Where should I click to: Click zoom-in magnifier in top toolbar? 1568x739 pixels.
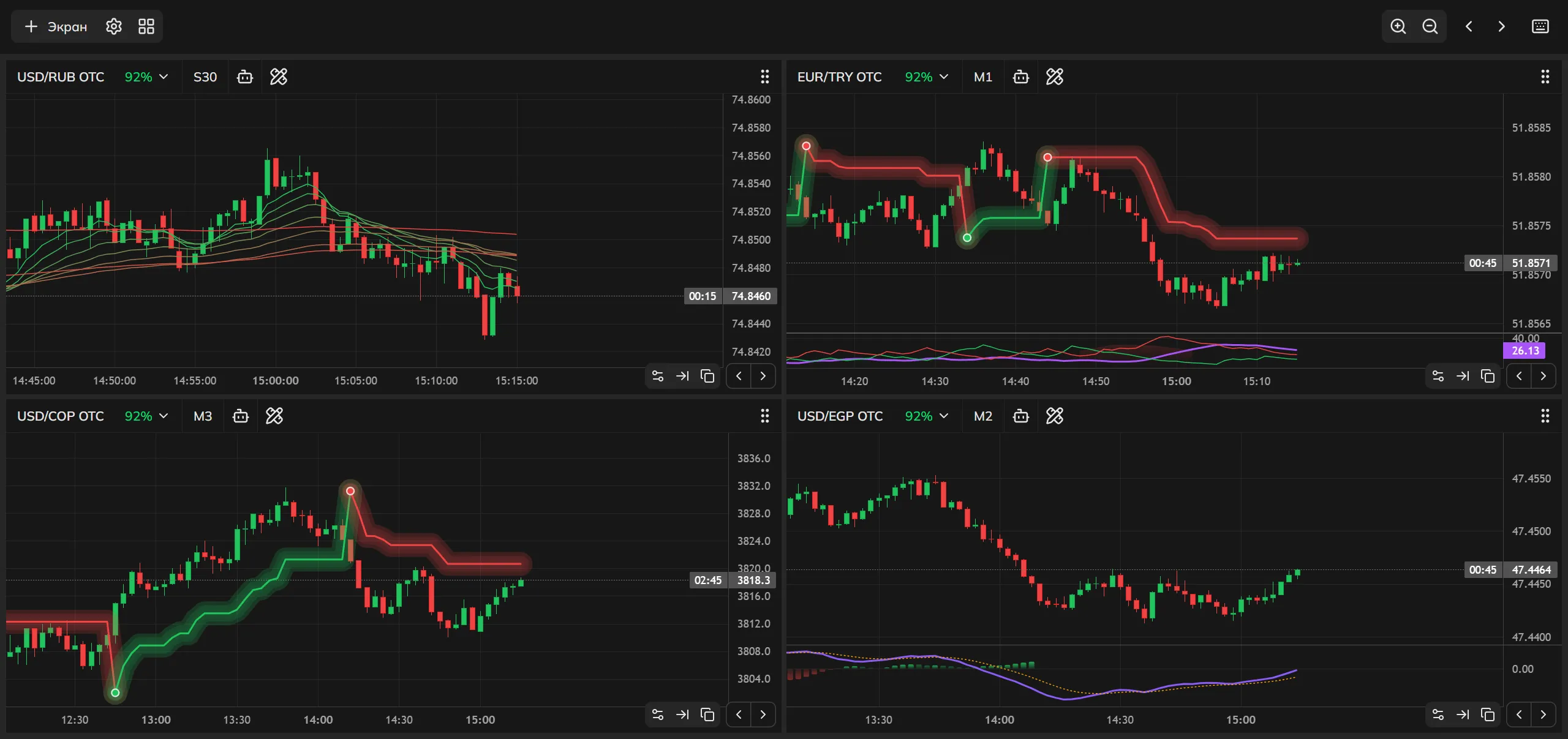click(1398, 26)
